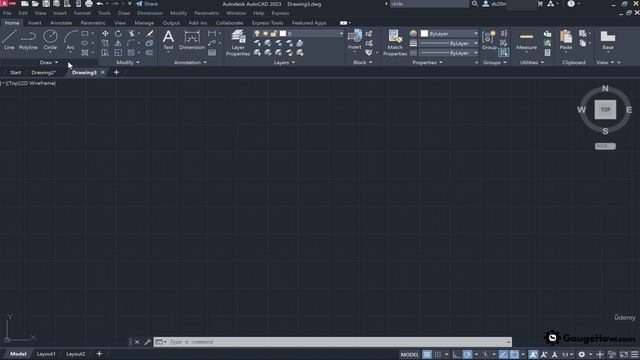This screenshot has height=360, width=640.
Task: Toggle Group selection on/off icon
Action: pyautogui.click(x=504, y=52)
